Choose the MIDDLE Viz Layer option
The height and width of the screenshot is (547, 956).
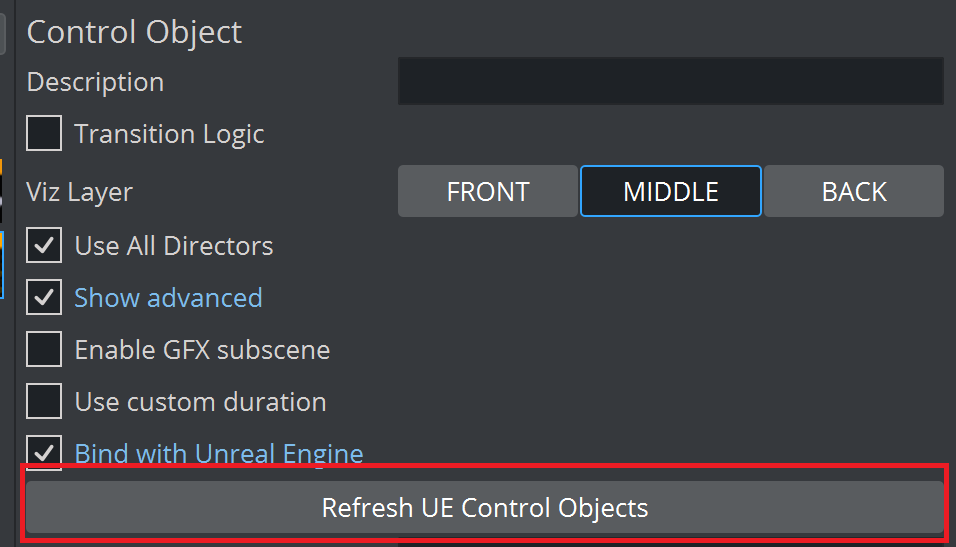click(671, 191)
